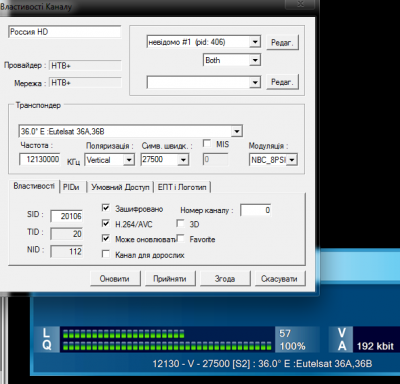400x384 pixels.
Task: Expand the satellite 36.0° E Eutelsat dropdown
Action: tap(237, 131)
